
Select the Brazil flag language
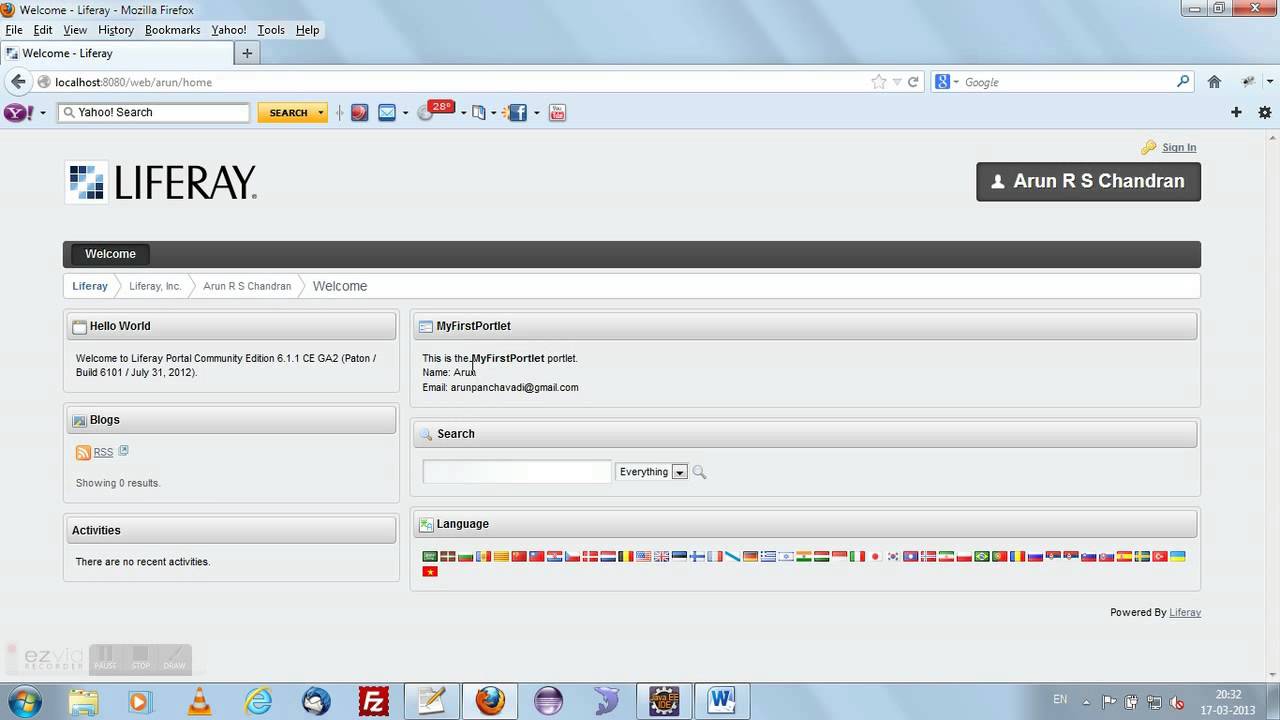[981, 556]
